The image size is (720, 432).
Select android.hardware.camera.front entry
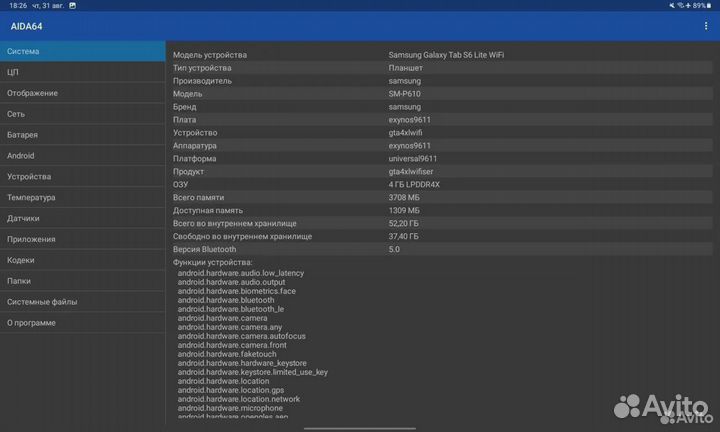click(232, 345)
